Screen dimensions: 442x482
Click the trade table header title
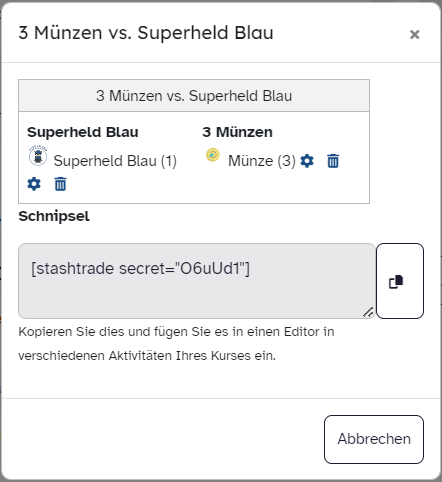click(194, 96)
